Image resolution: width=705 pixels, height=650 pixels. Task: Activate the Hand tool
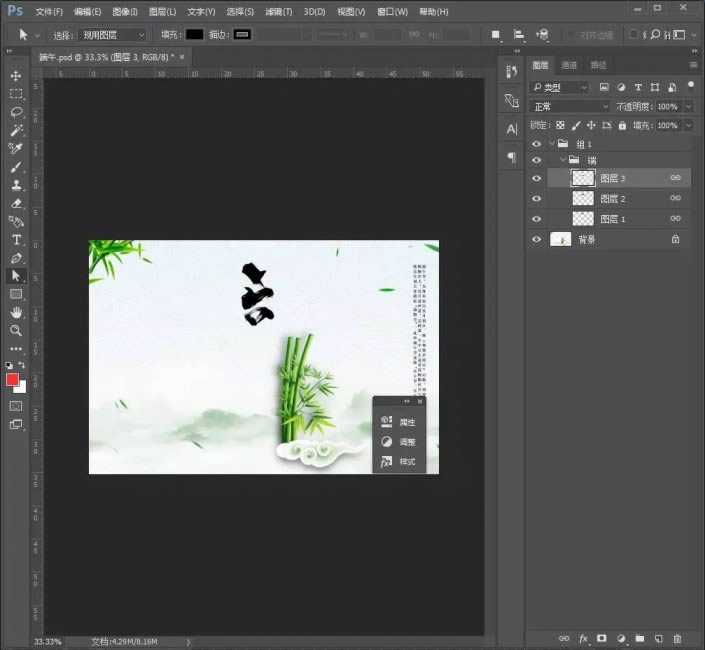pyautogui.click(x=16, y=312)
